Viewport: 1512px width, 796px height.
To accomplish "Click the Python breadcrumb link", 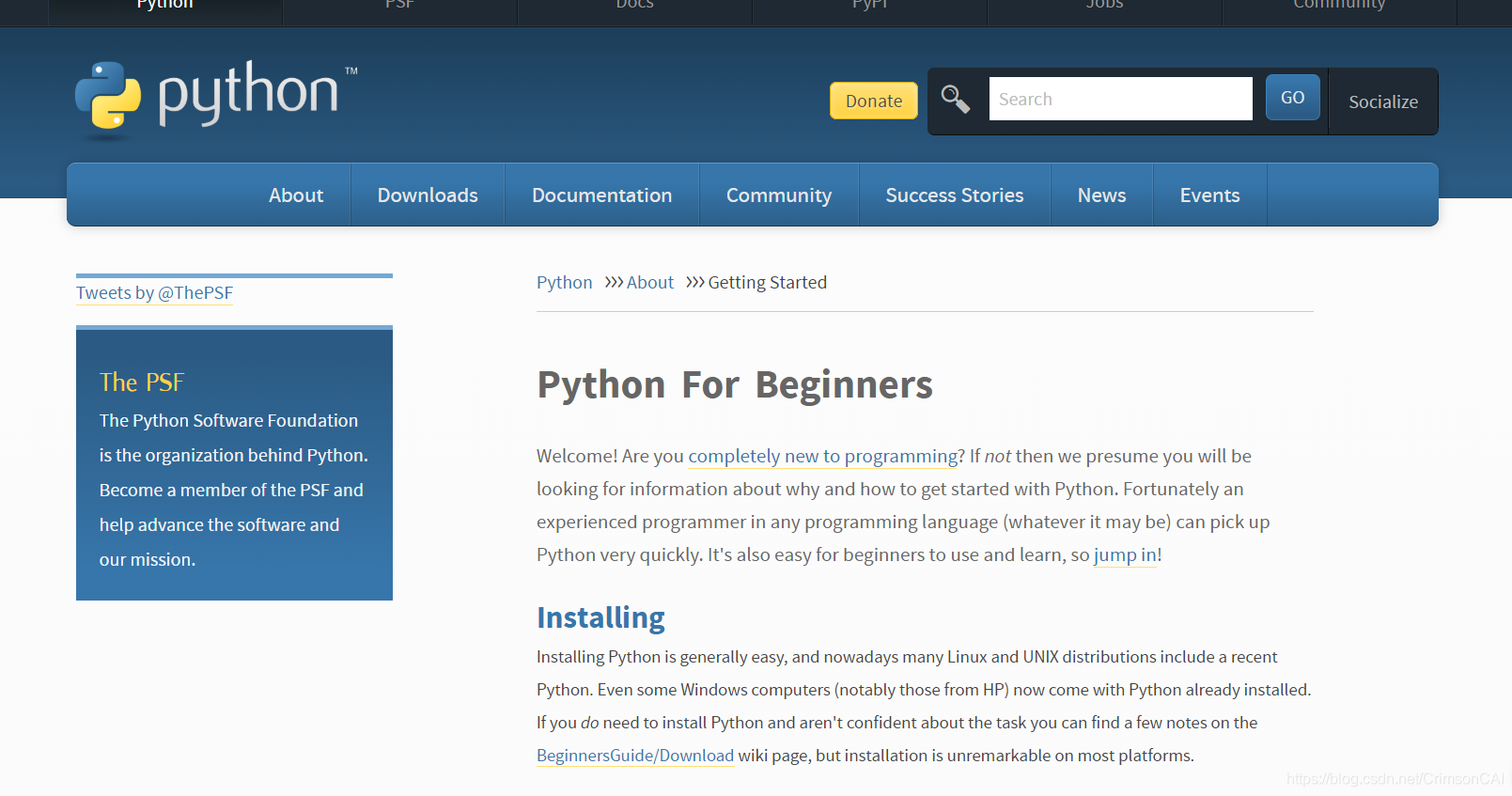I will pos(564,282).
